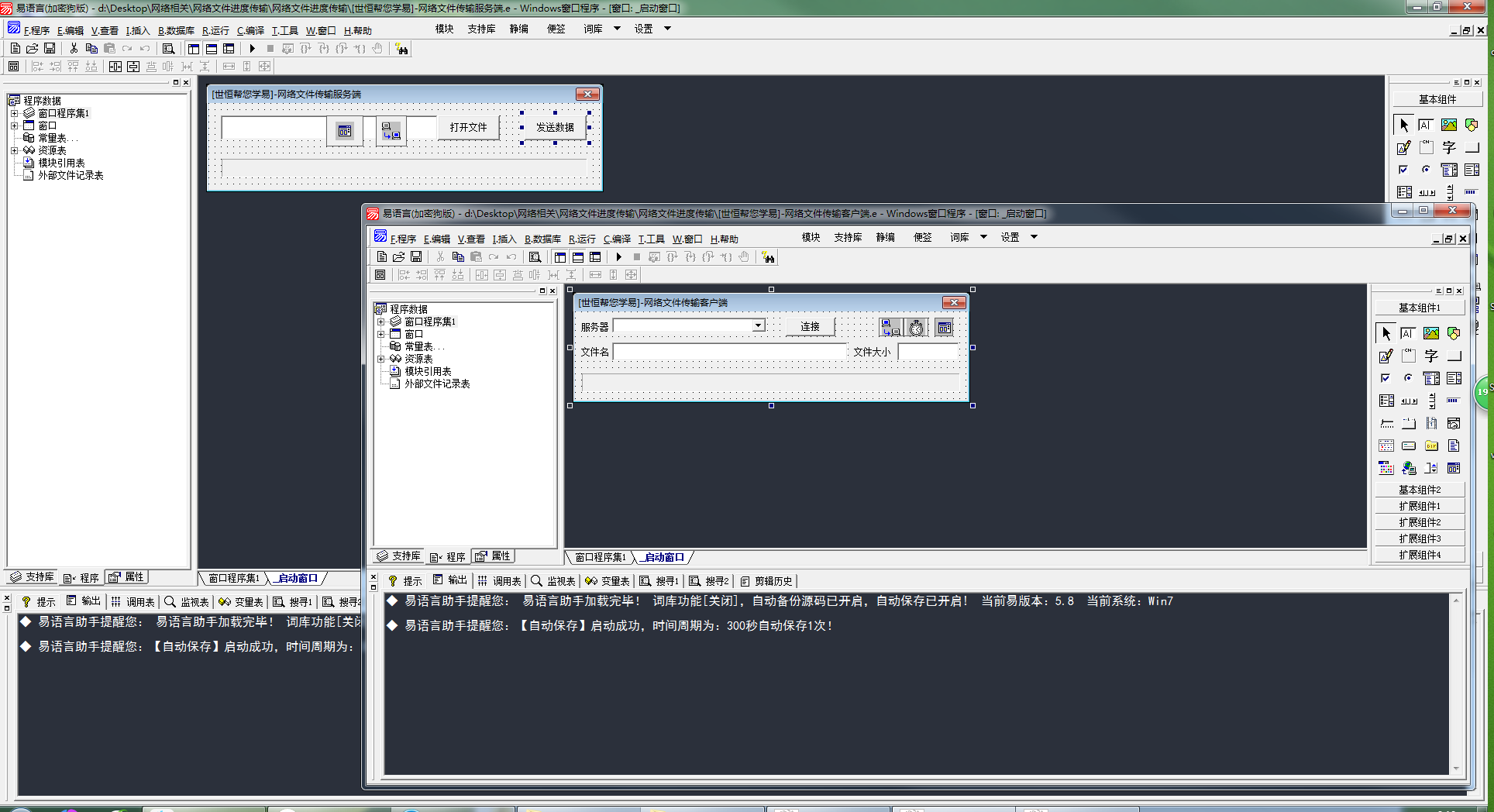Image resolution: width=1494 pixels, height=812 pixels.
Task: Open C.编译 menu in front window
Action: coord(617,239)
